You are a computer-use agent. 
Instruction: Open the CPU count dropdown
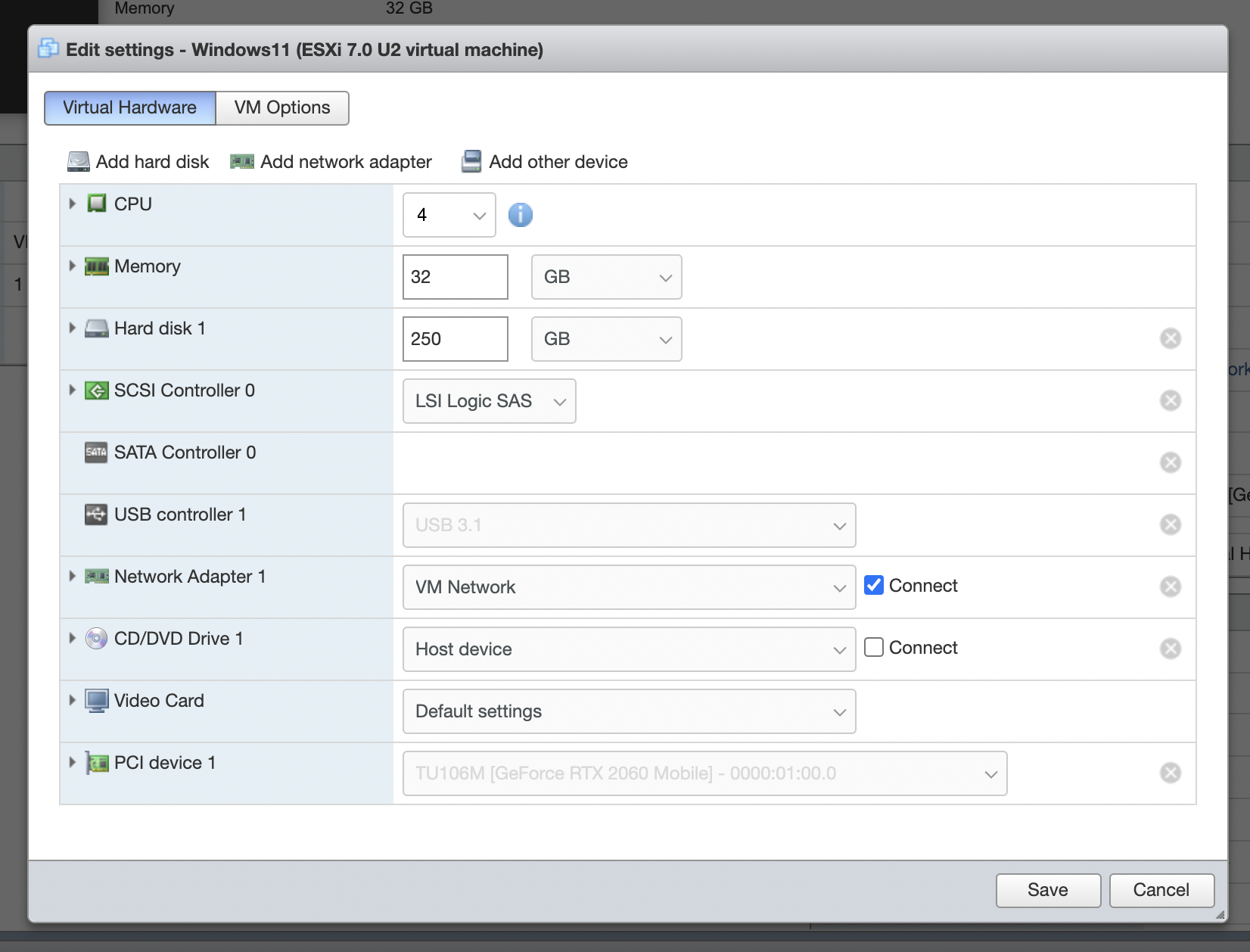[449, 215]
